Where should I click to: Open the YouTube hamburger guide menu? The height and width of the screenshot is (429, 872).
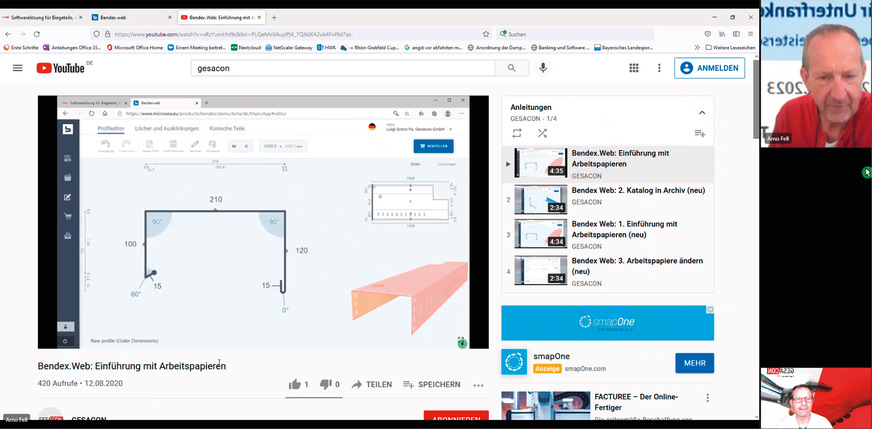(x=17, y=68)
